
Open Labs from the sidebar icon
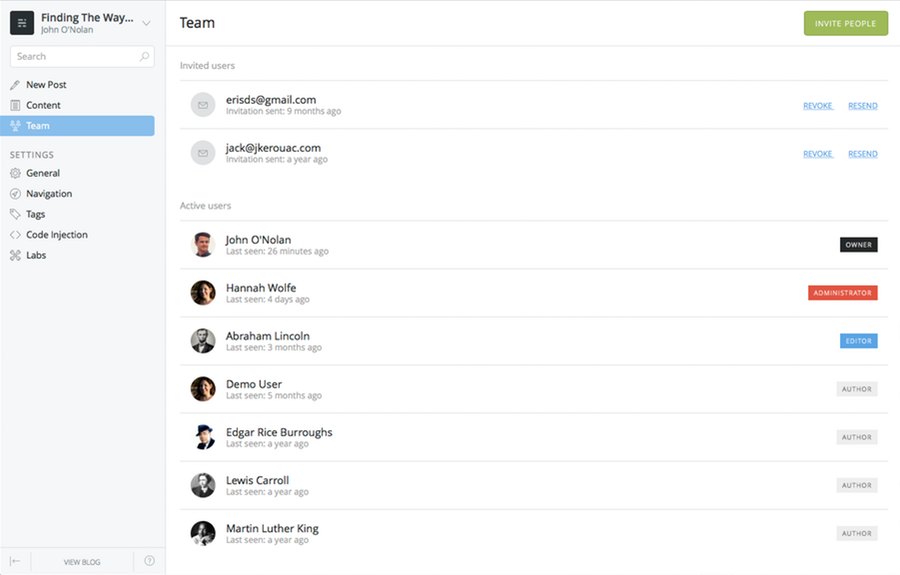pyautogui.click(x=15, y=255)
